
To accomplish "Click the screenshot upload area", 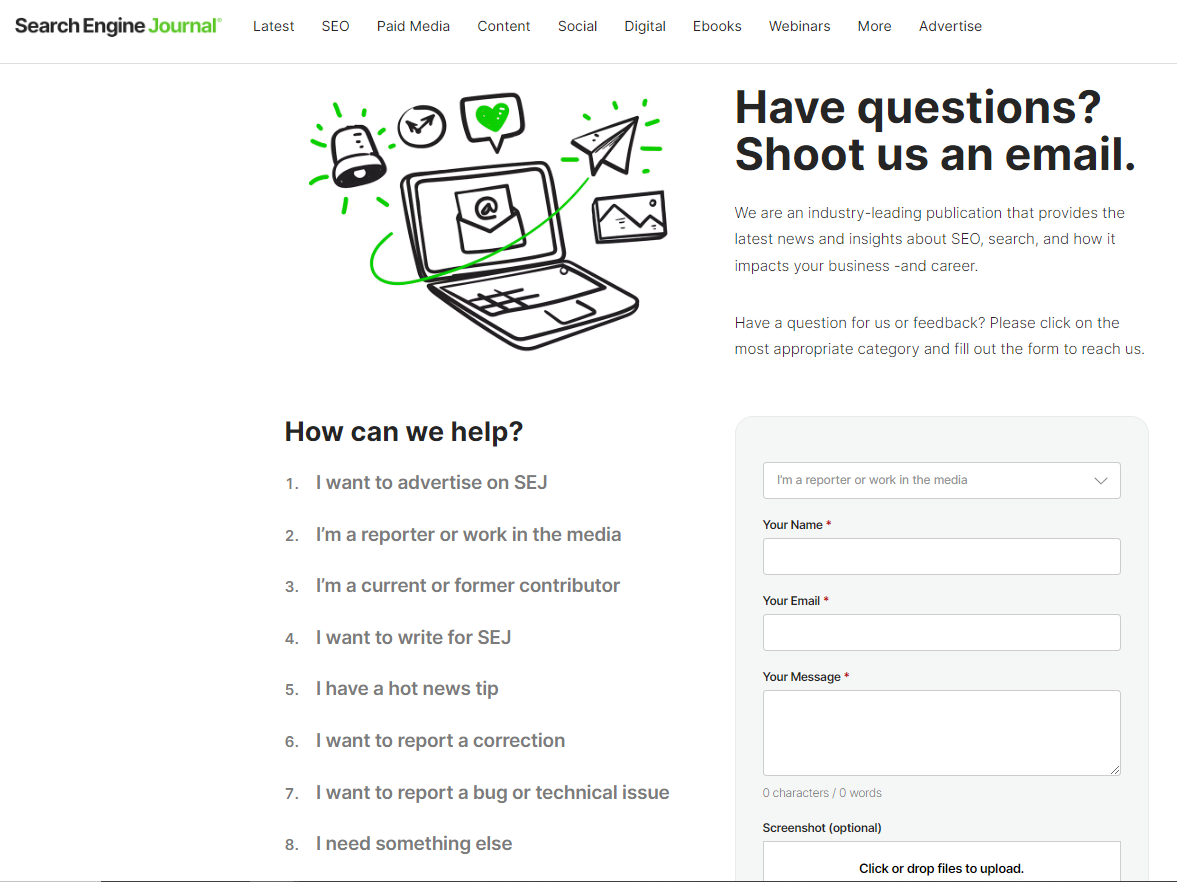I will (941, 864).
